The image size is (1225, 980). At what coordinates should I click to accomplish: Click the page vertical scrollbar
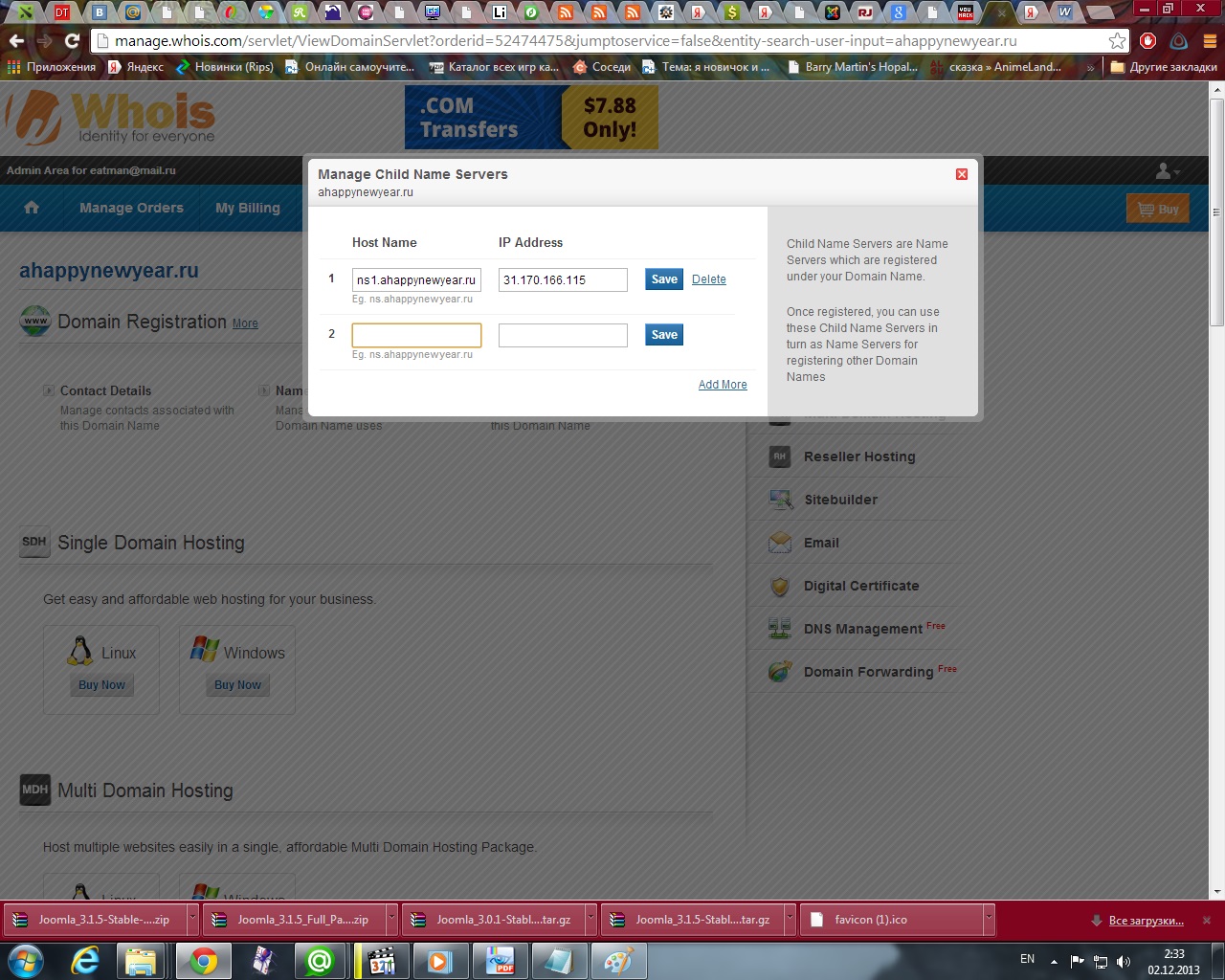tap(1216, 212)
